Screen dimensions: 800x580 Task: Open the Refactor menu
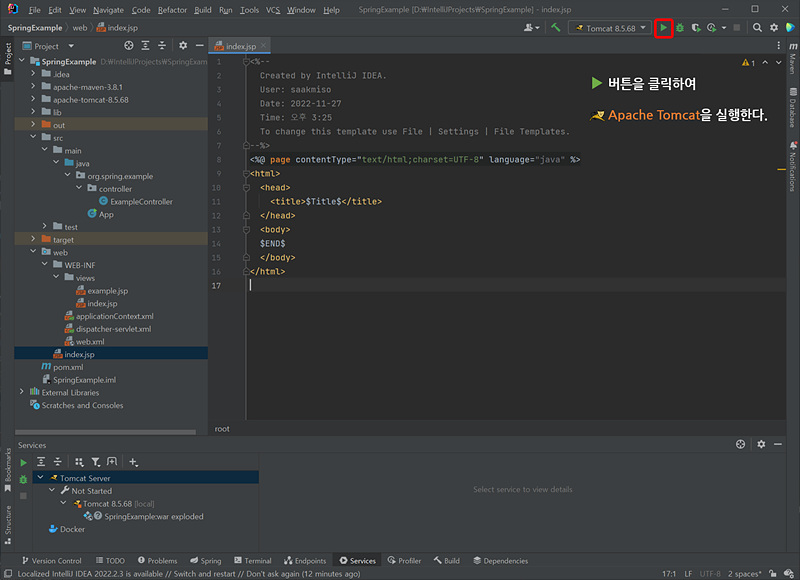tap(172, 10)
